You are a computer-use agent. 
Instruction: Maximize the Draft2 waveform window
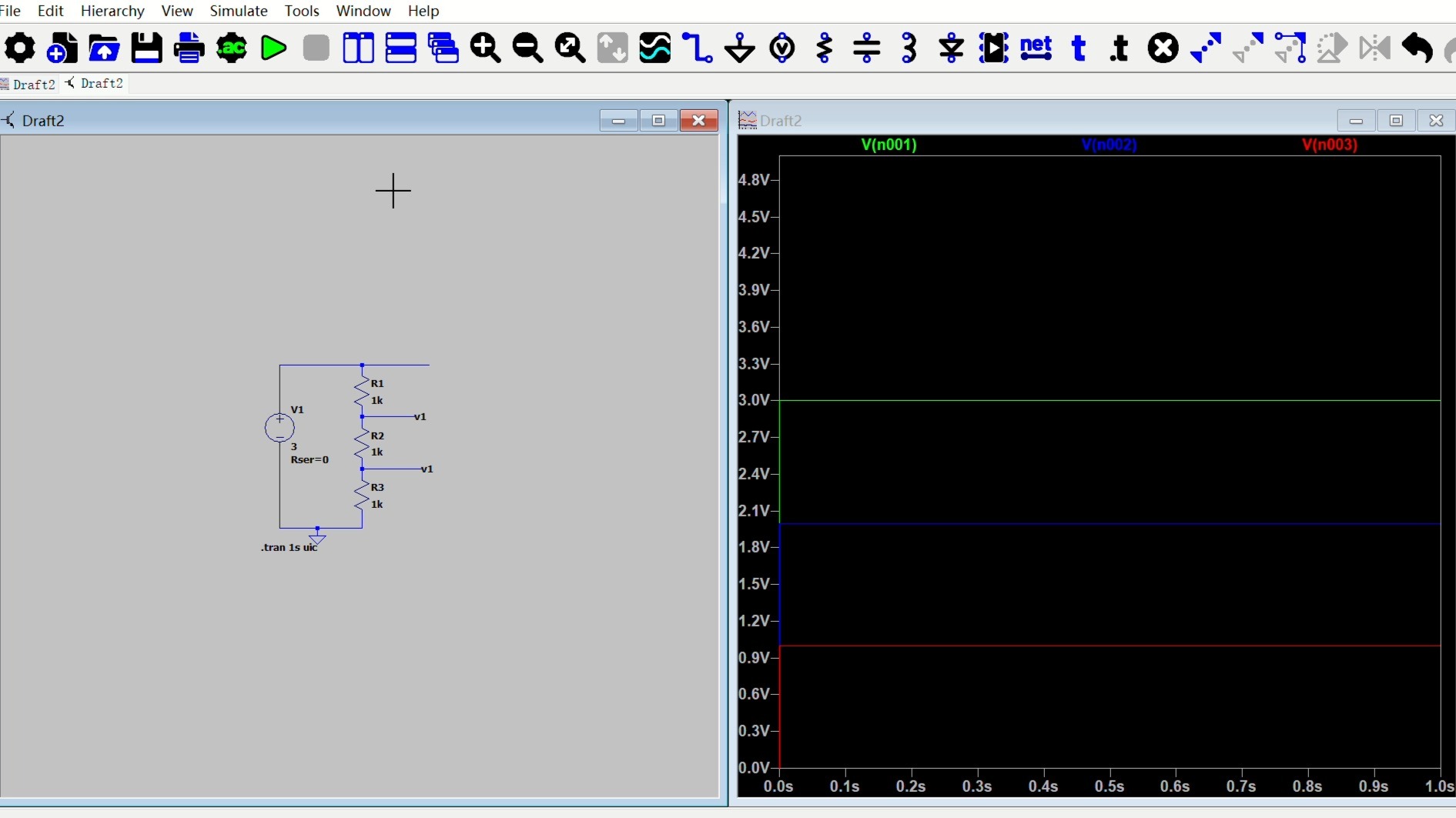1396,121
